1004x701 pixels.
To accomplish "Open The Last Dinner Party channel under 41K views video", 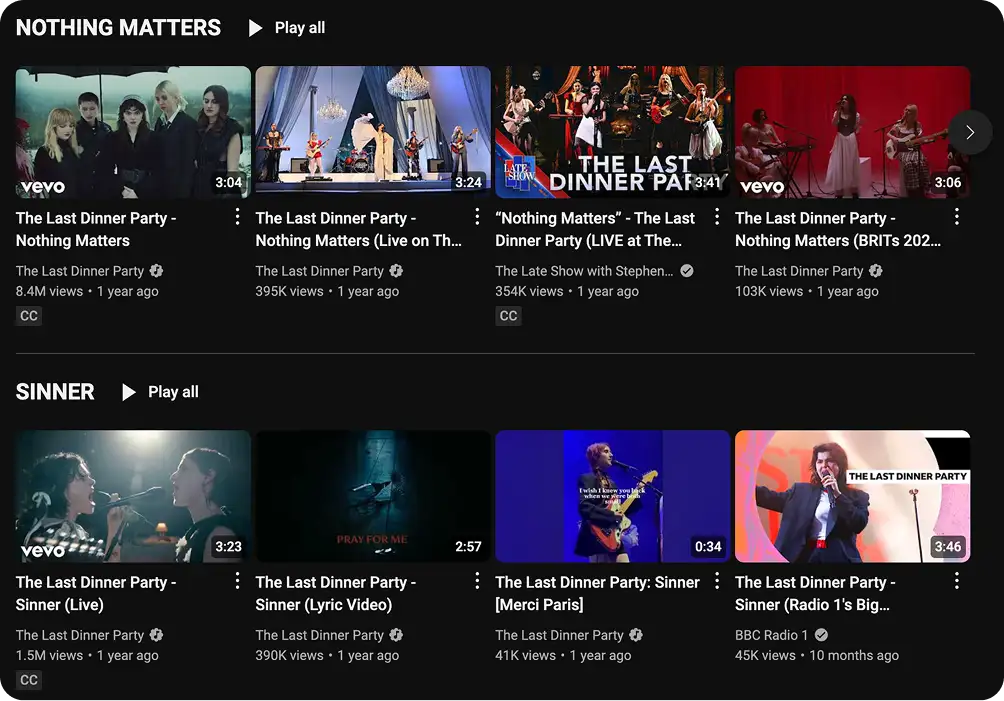I will [x=559, y=636].
